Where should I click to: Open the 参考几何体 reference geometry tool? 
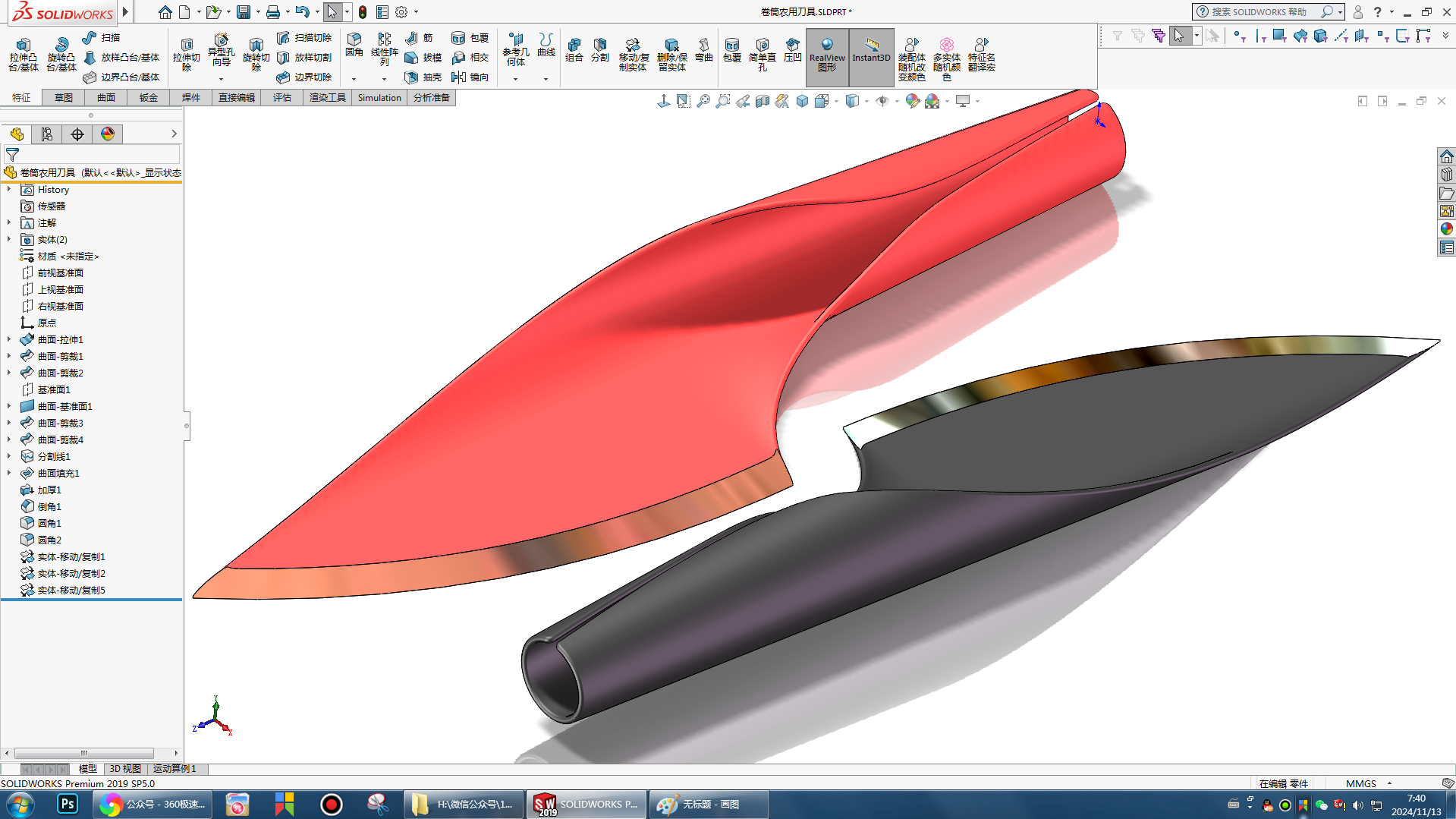coord(516,49)
